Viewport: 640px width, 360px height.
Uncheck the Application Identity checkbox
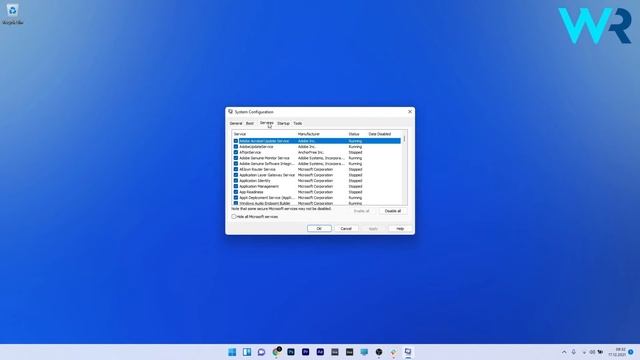point(236,181)
